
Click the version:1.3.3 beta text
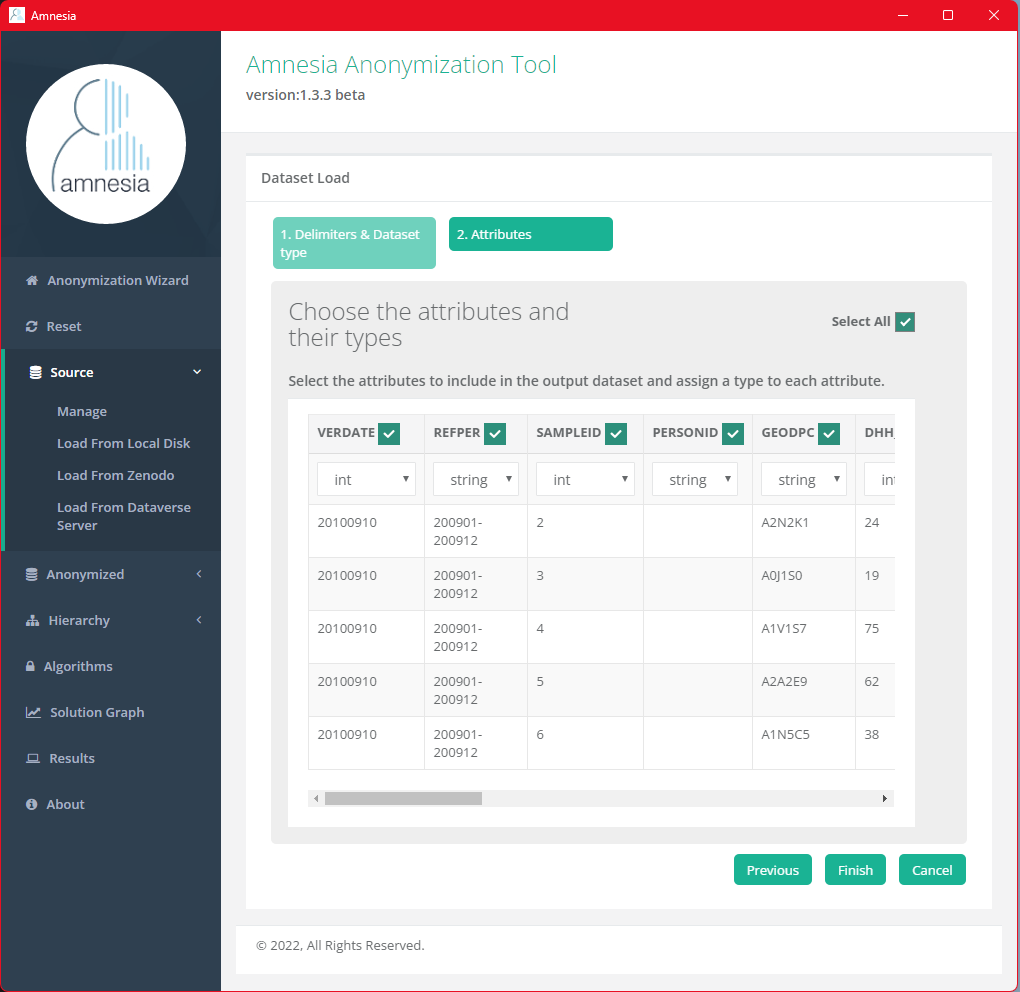[305, 95]
